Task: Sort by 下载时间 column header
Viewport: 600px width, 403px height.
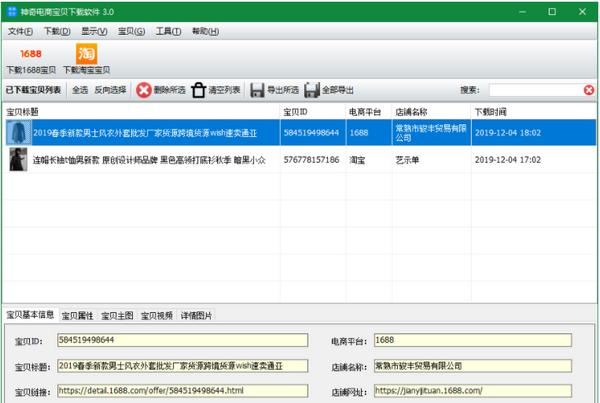Action: [x=534, y=112]
